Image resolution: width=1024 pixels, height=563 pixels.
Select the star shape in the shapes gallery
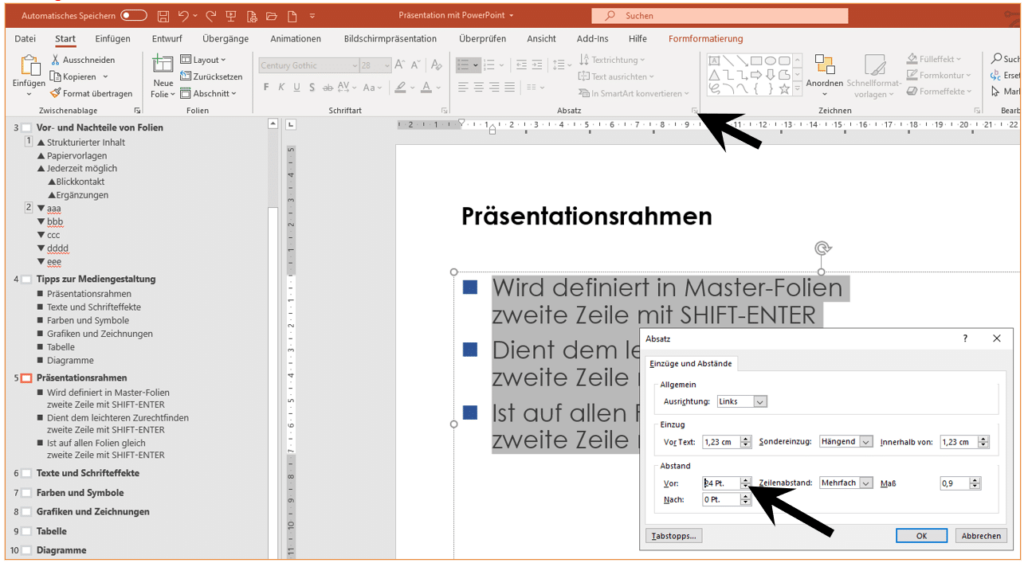784,89
